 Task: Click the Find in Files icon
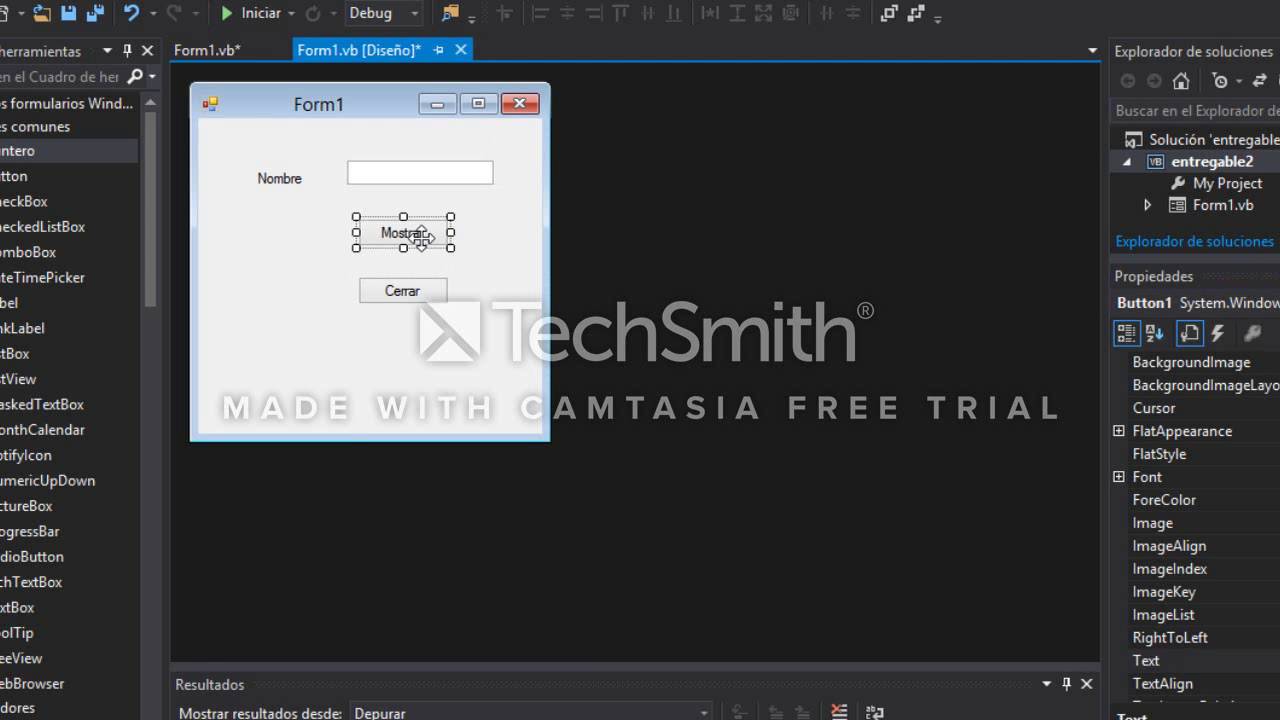pos(450,13)
